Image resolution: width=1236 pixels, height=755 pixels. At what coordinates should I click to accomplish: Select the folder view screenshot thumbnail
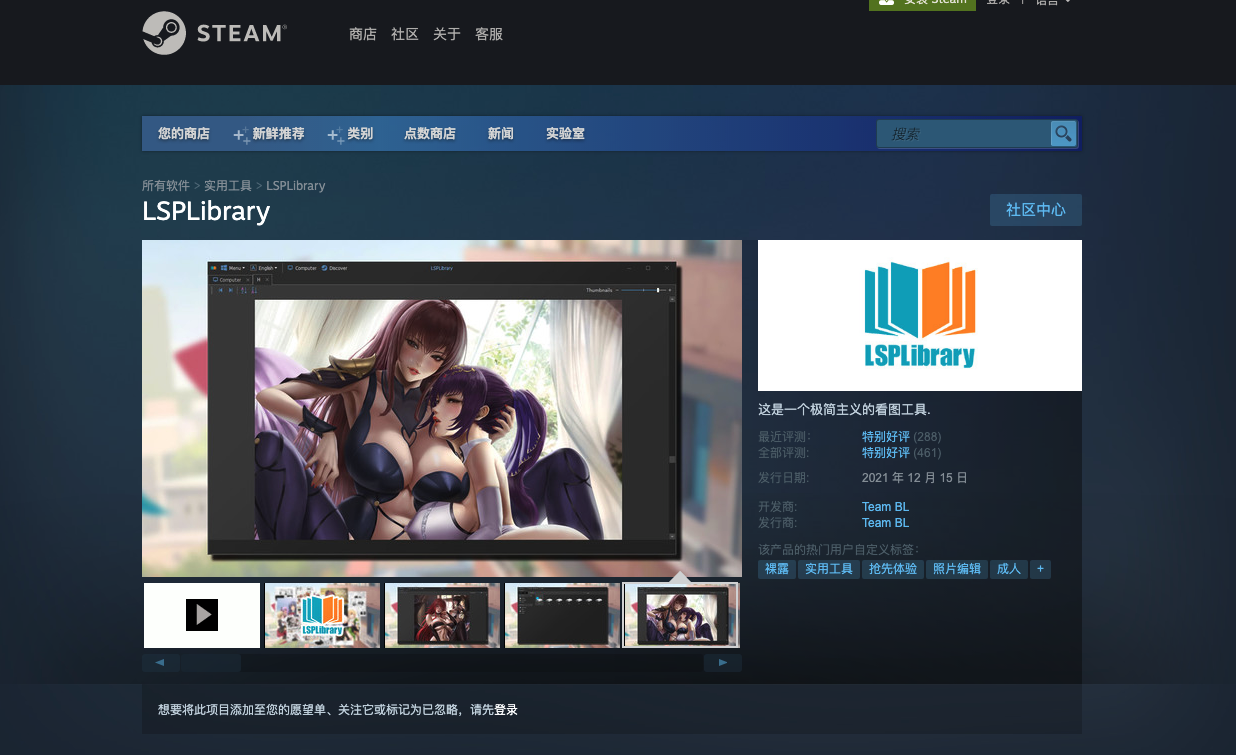[x=562, y=615]
